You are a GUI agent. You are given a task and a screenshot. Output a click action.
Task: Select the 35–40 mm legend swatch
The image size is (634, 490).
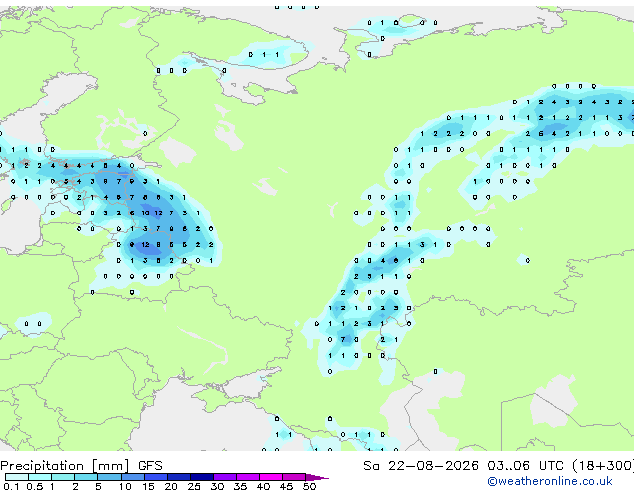pyautogui.click(x=247, y=477)
